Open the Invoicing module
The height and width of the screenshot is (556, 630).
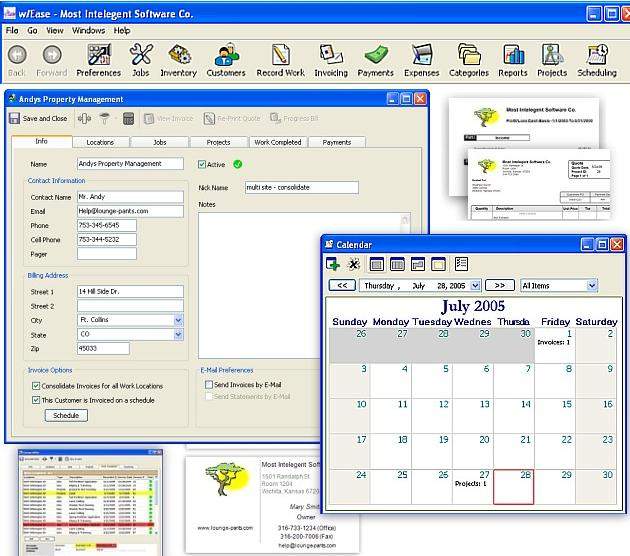[331, 60]
